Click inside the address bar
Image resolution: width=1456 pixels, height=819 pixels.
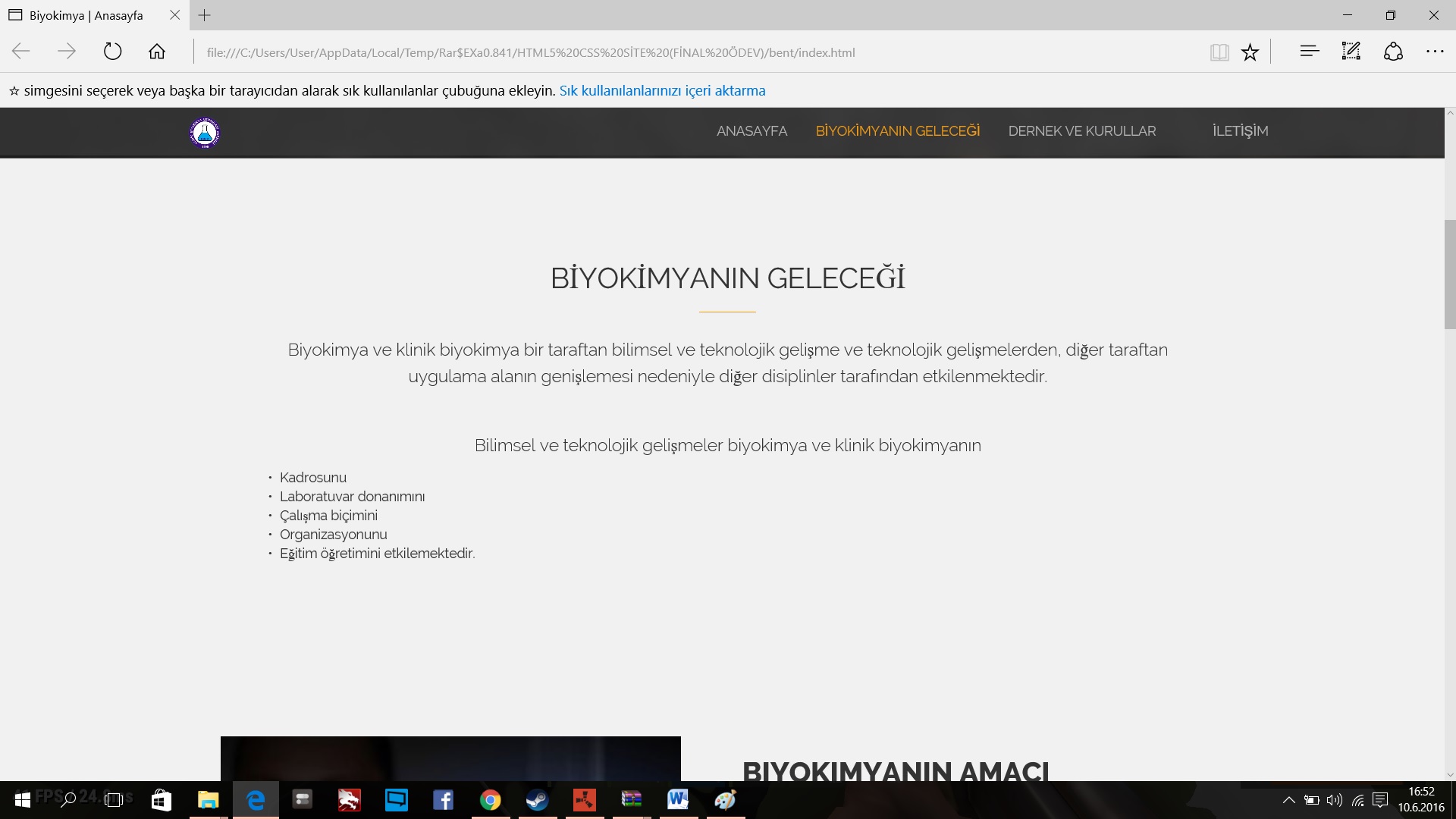(531, 52)
